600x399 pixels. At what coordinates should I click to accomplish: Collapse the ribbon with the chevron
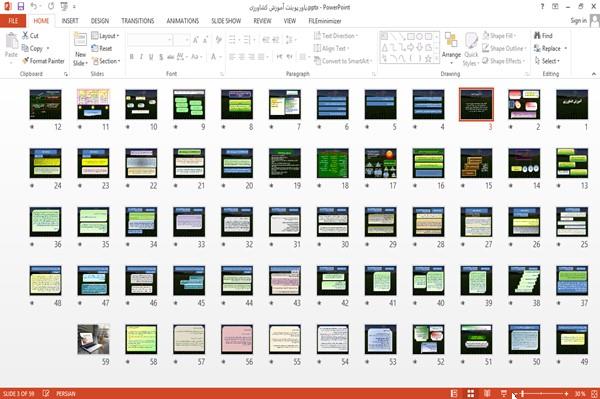pyautogui.click(x=593, y=74)
